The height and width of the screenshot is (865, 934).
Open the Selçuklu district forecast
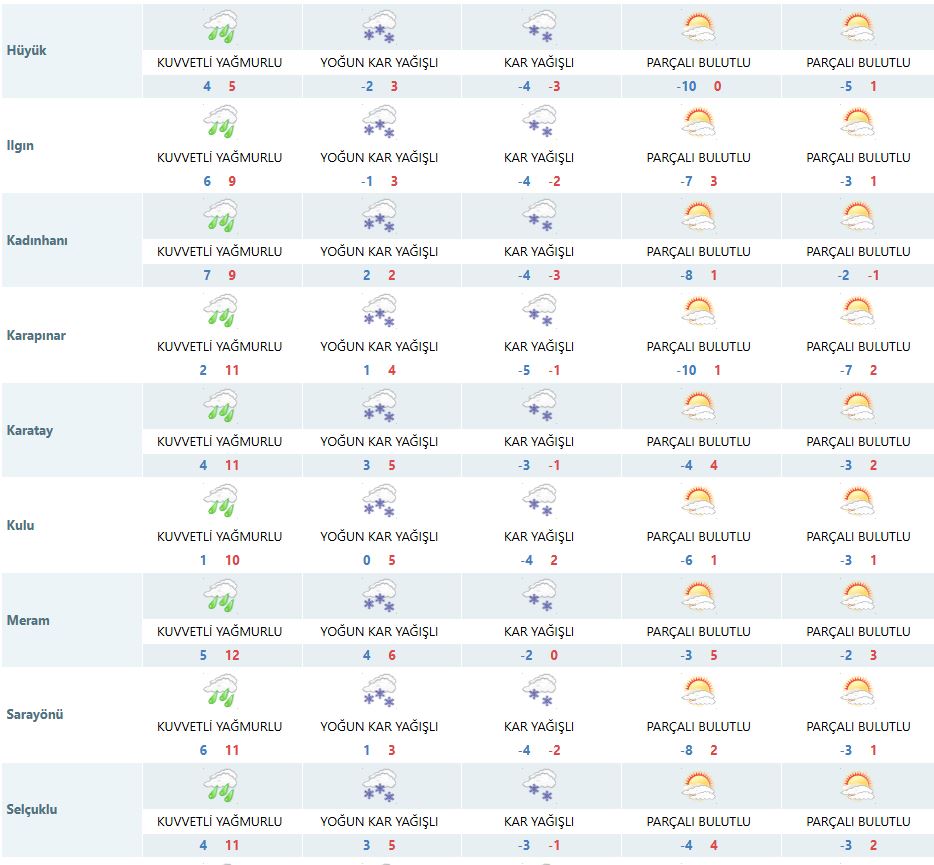pos(32,809)
